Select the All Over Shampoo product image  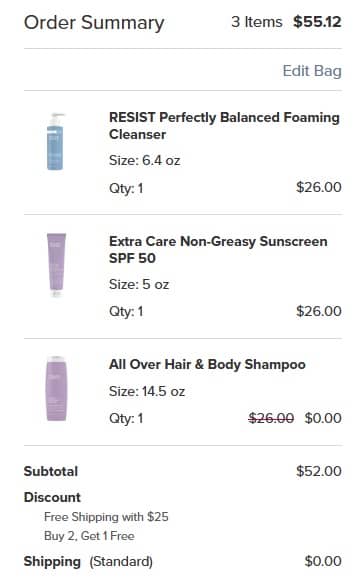pos(56,389)
